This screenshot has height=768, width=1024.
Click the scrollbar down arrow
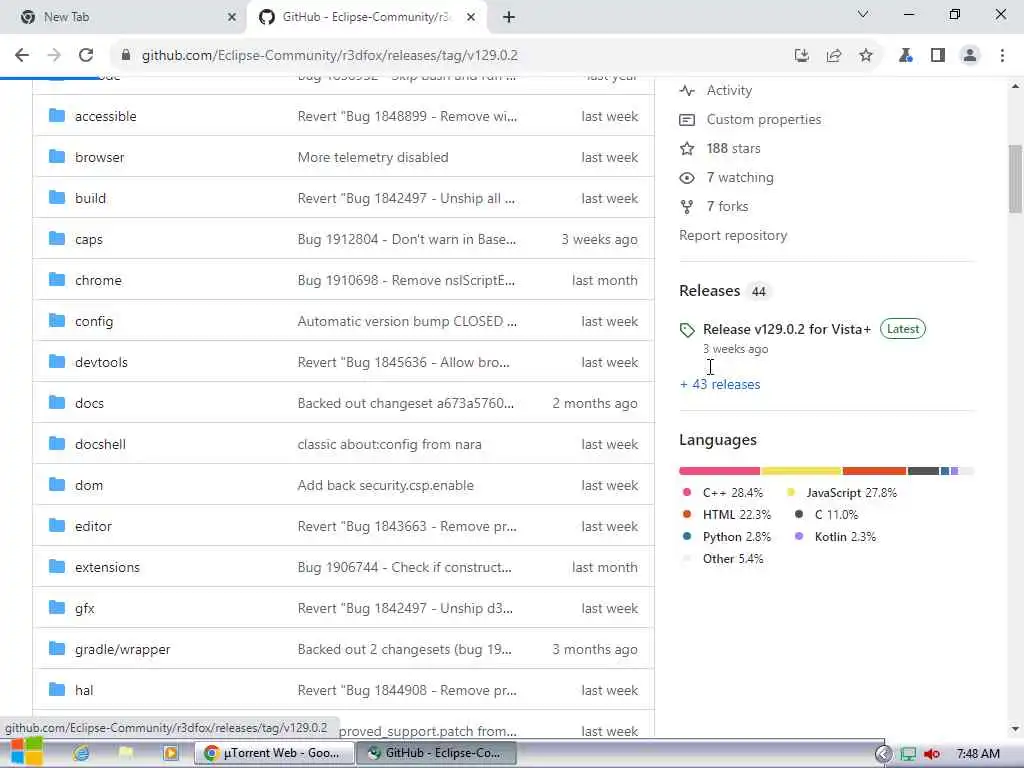[1015, 729]
